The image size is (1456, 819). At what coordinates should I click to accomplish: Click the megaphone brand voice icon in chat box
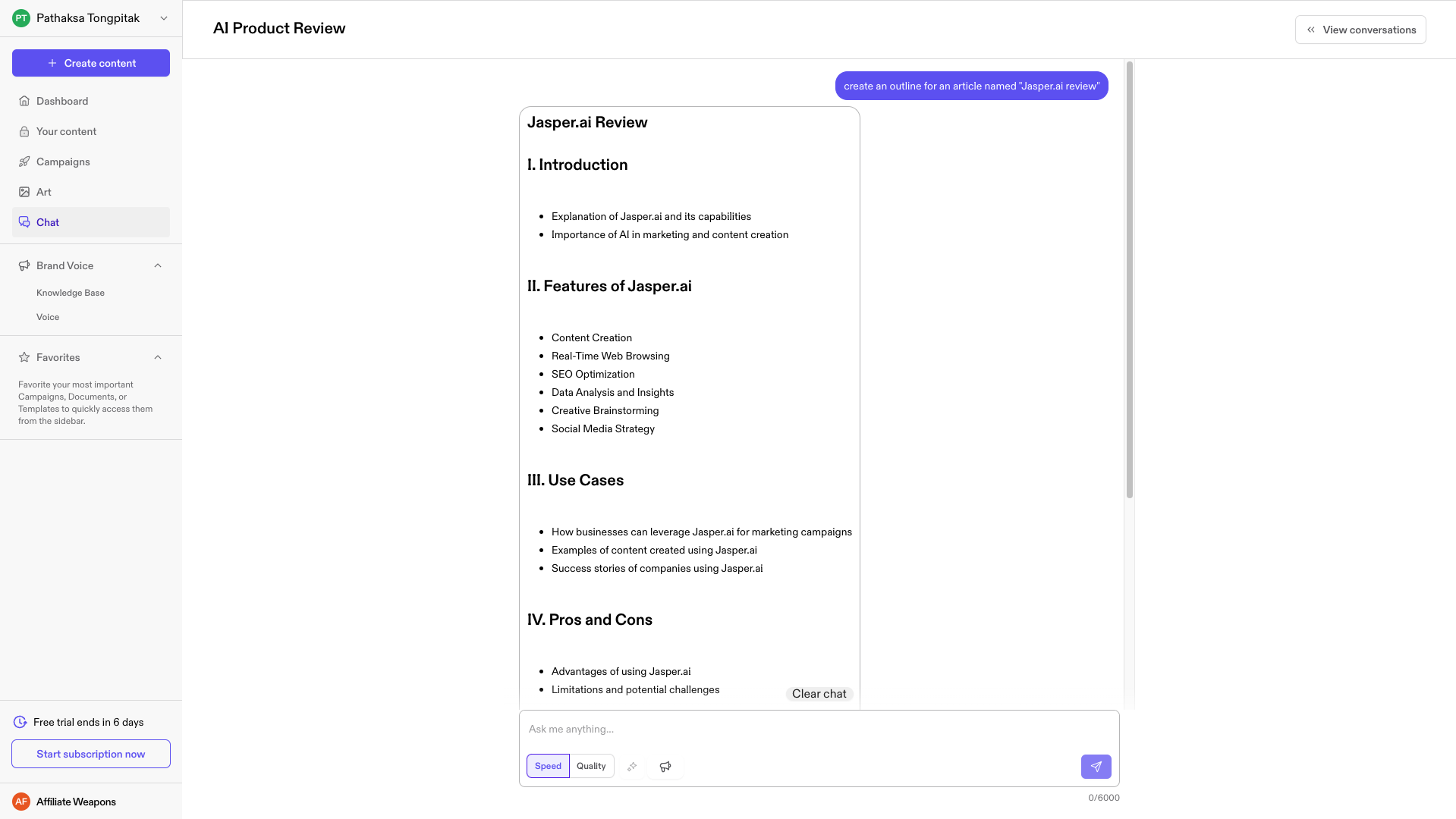[665, 767]
